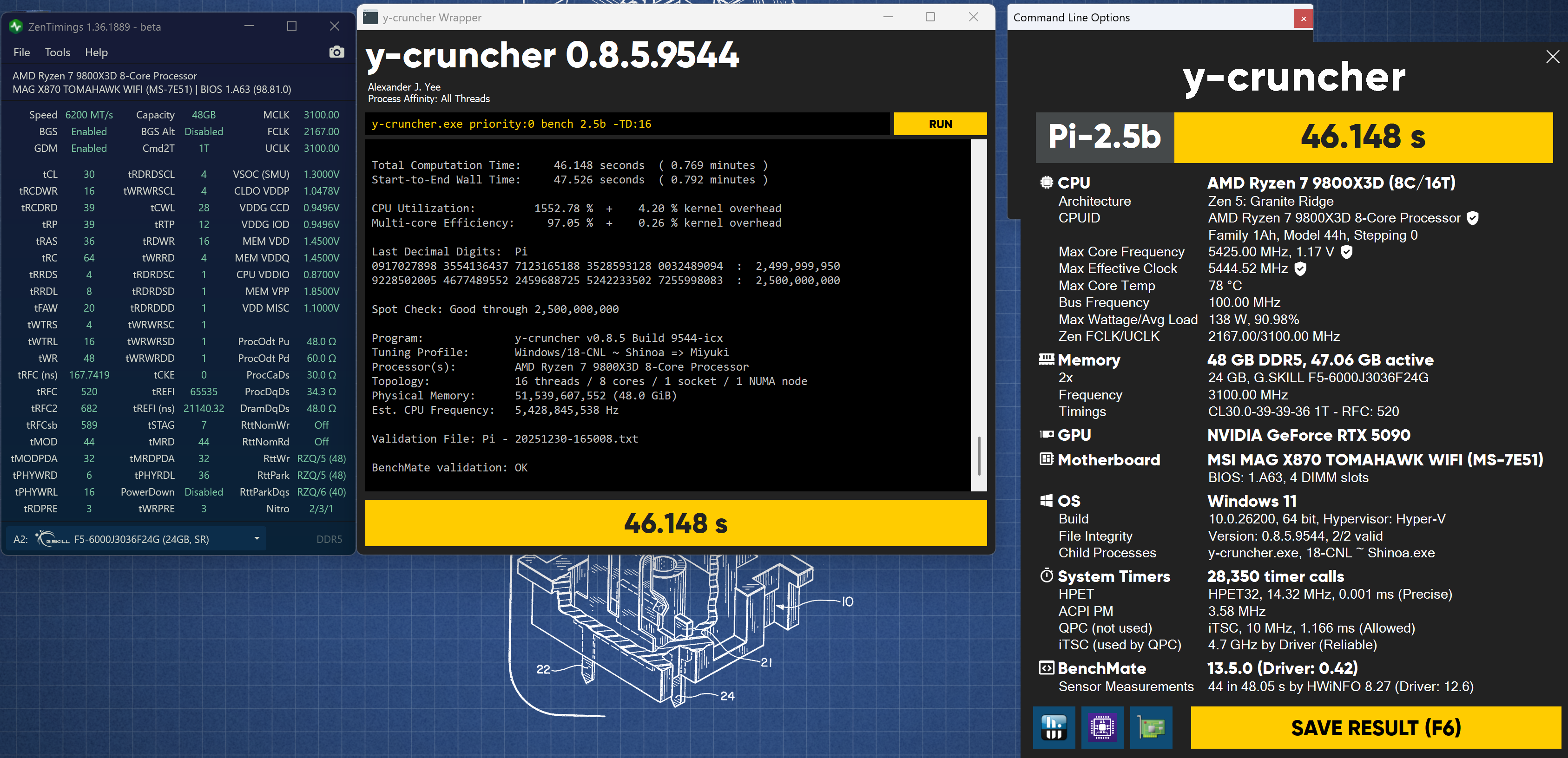Click the verified shield next to CPUID
Viewport: 1568px width, 758px height.
pos(1472,218)
